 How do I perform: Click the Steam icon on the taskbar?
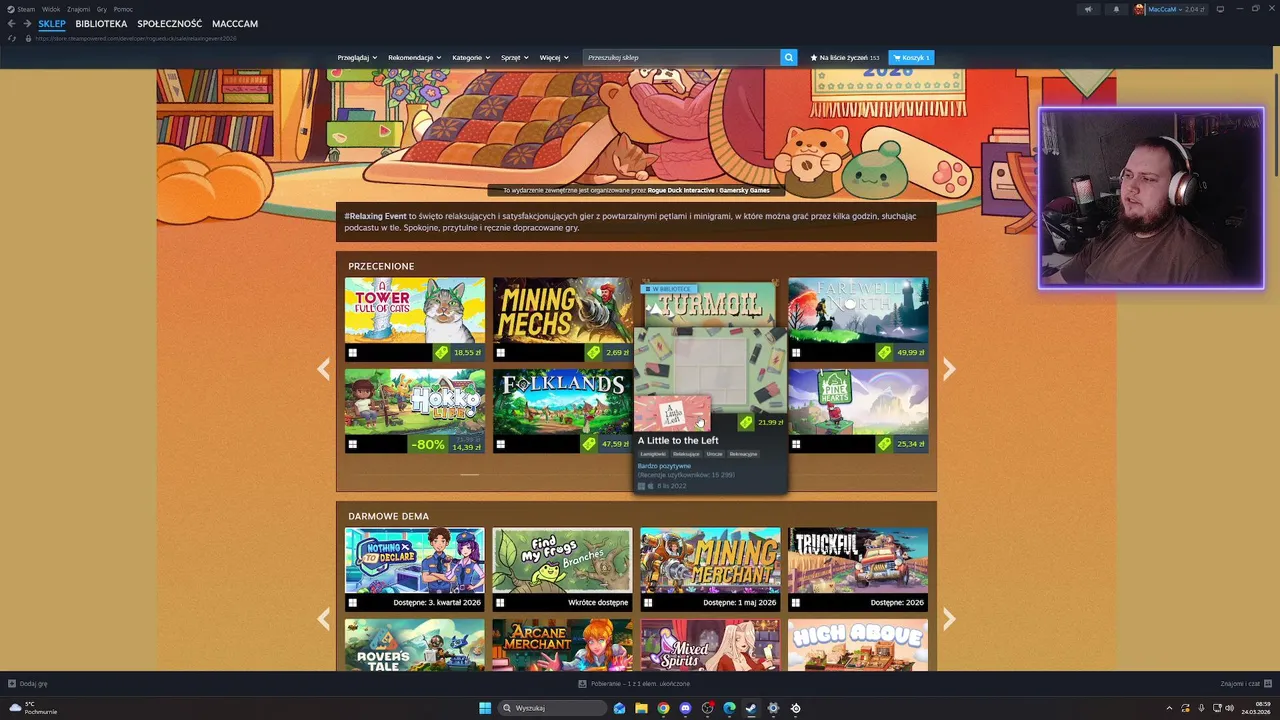(751, 708)
